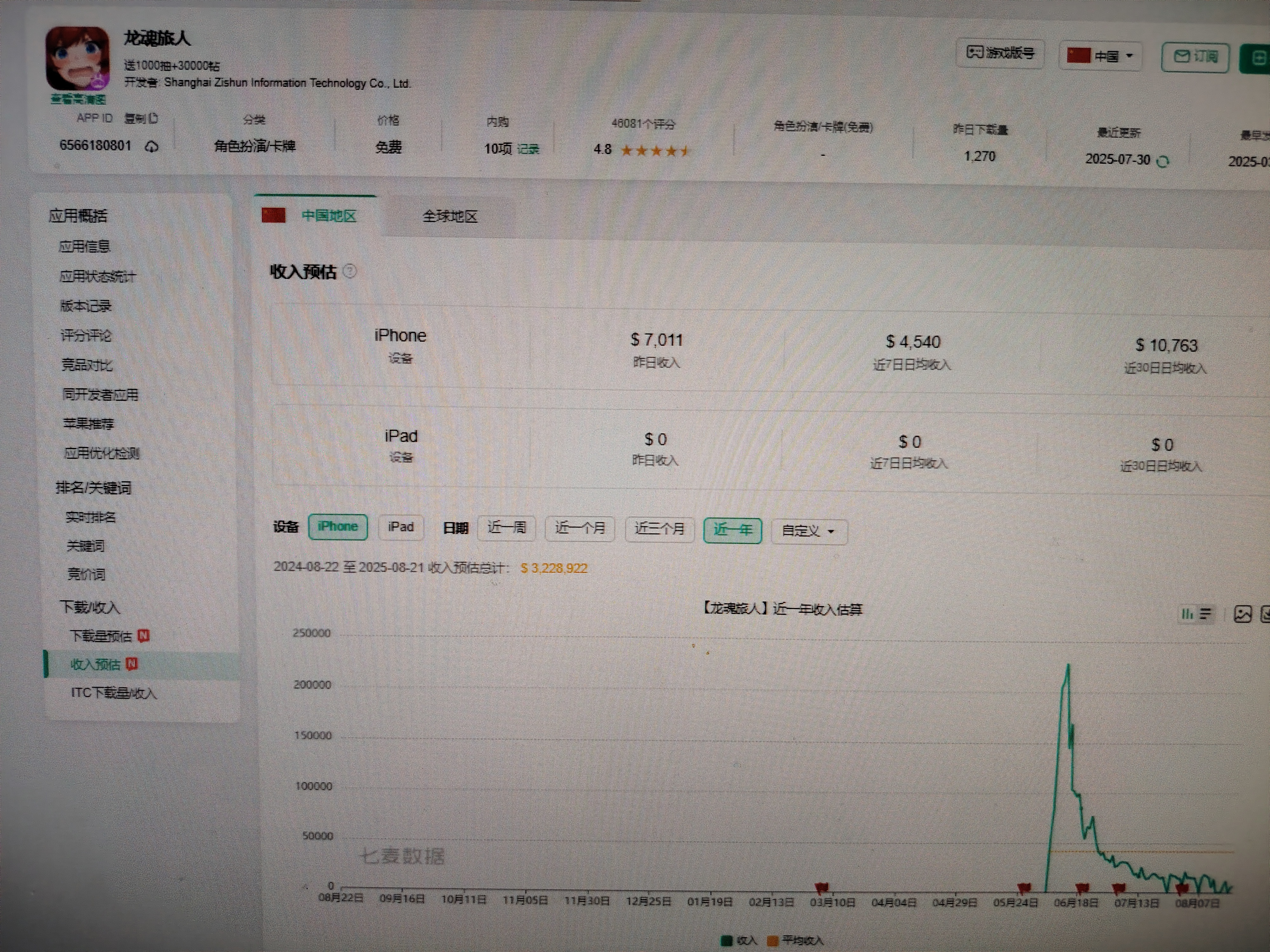1270x952 pixels.
Task: Select iPad device filter
Action: (x=401, y=527)
